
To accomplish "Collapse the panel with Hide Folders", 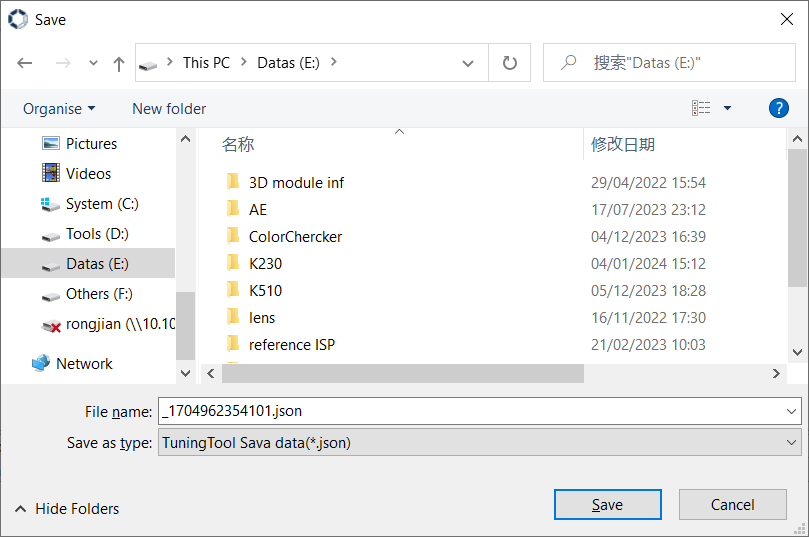I will [67, 509].
